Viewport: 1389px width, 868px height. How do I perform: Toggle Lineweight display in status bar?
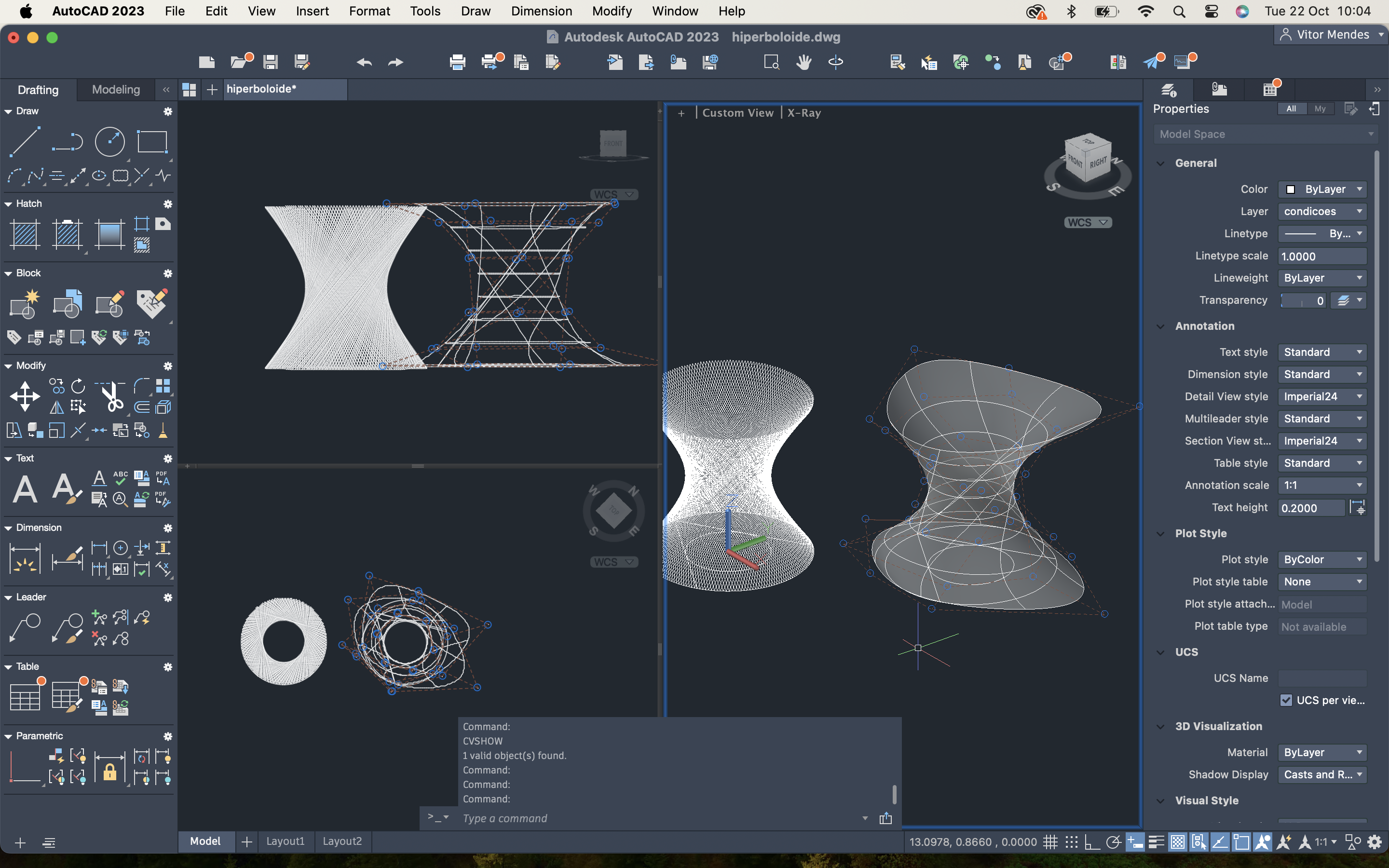click(x=1156, y=841)
